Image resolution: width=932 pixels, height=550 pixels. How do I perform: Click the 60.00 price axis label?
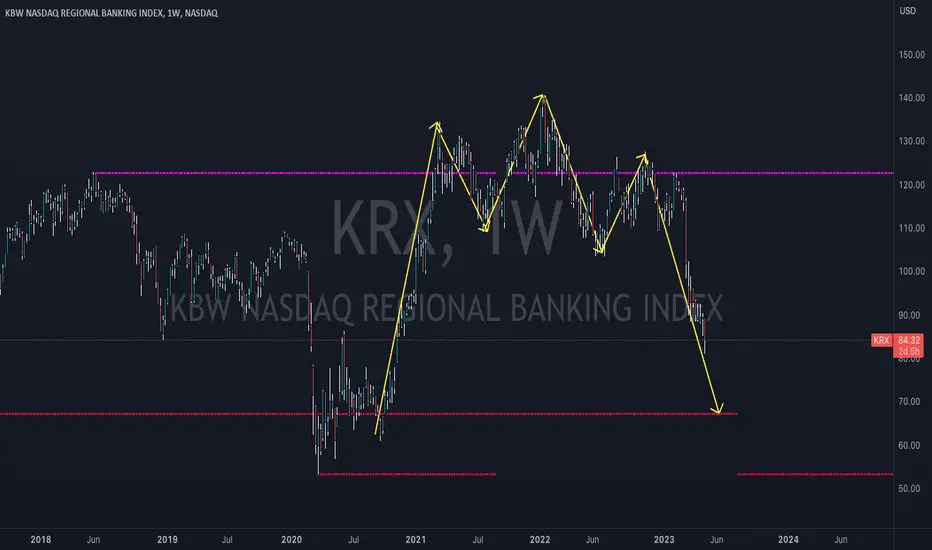[909, 445]
